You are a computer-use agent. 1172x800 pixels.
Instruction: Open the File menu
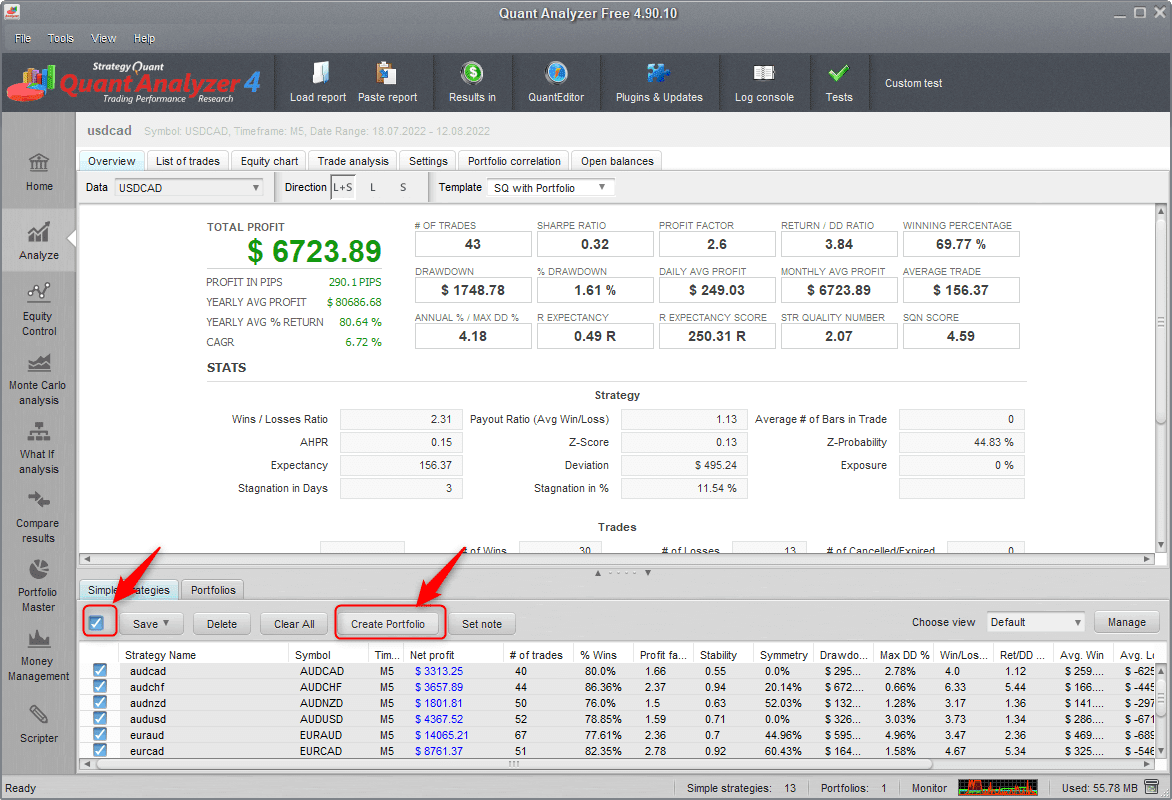(x=23, y=38)
